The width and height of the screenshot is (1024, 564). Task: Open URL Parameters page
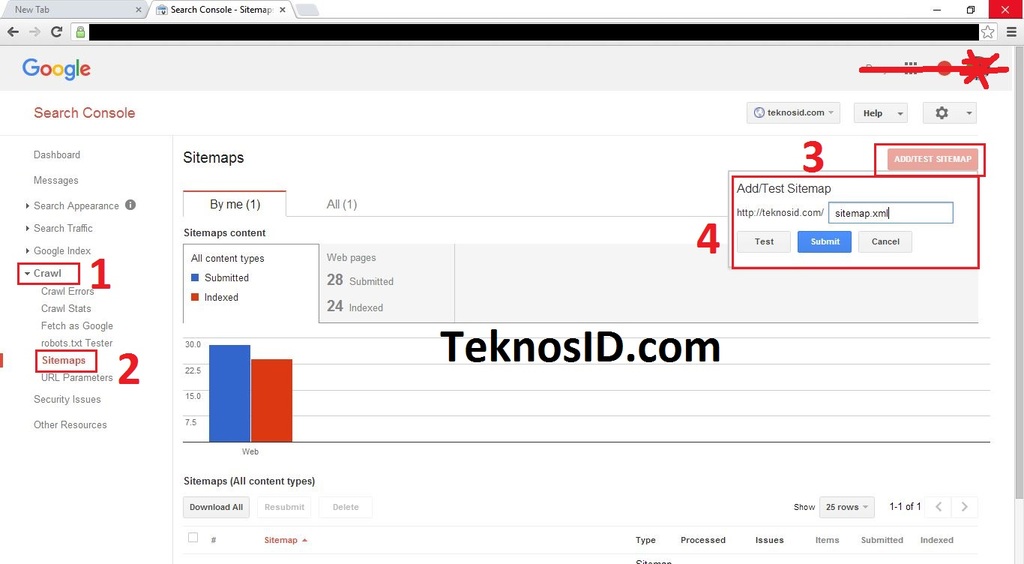click(76, 377)
